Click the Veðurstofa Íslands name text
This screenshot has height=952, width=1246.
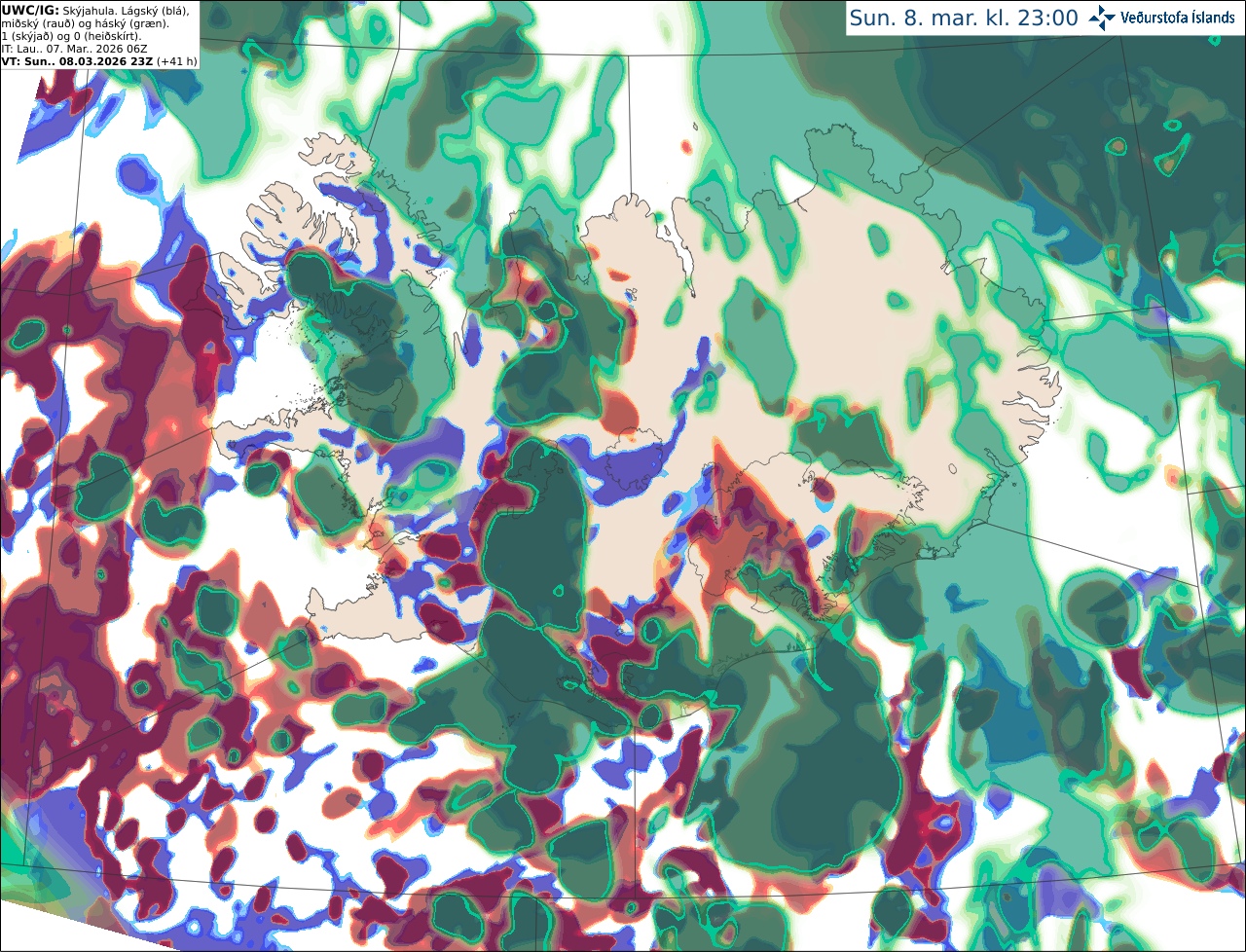pos(1176,18)
